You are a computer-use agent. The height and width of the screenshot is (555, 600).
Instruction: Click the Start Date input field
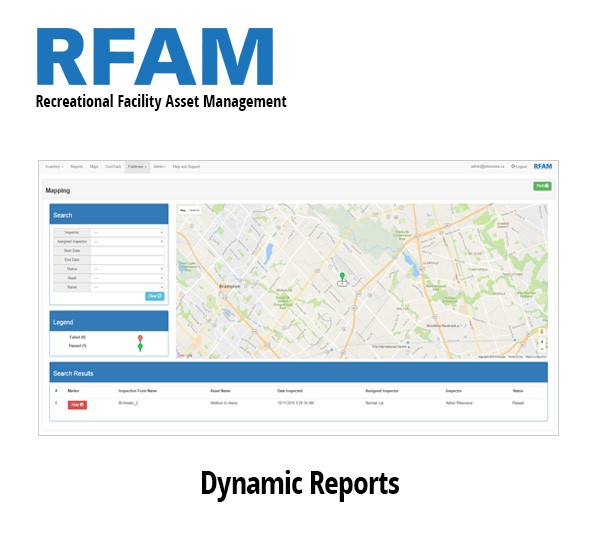tap(127, 250)
